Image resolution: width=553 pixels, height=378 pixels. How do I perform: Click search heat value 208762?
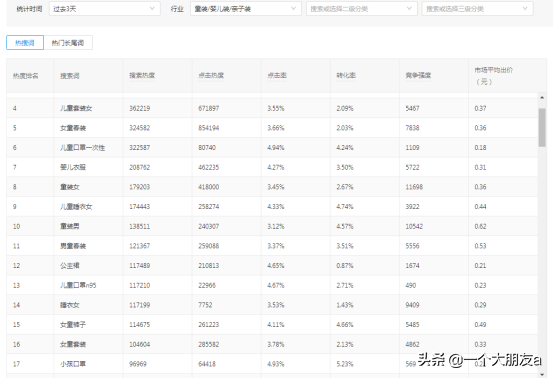(x=140, y=167)
